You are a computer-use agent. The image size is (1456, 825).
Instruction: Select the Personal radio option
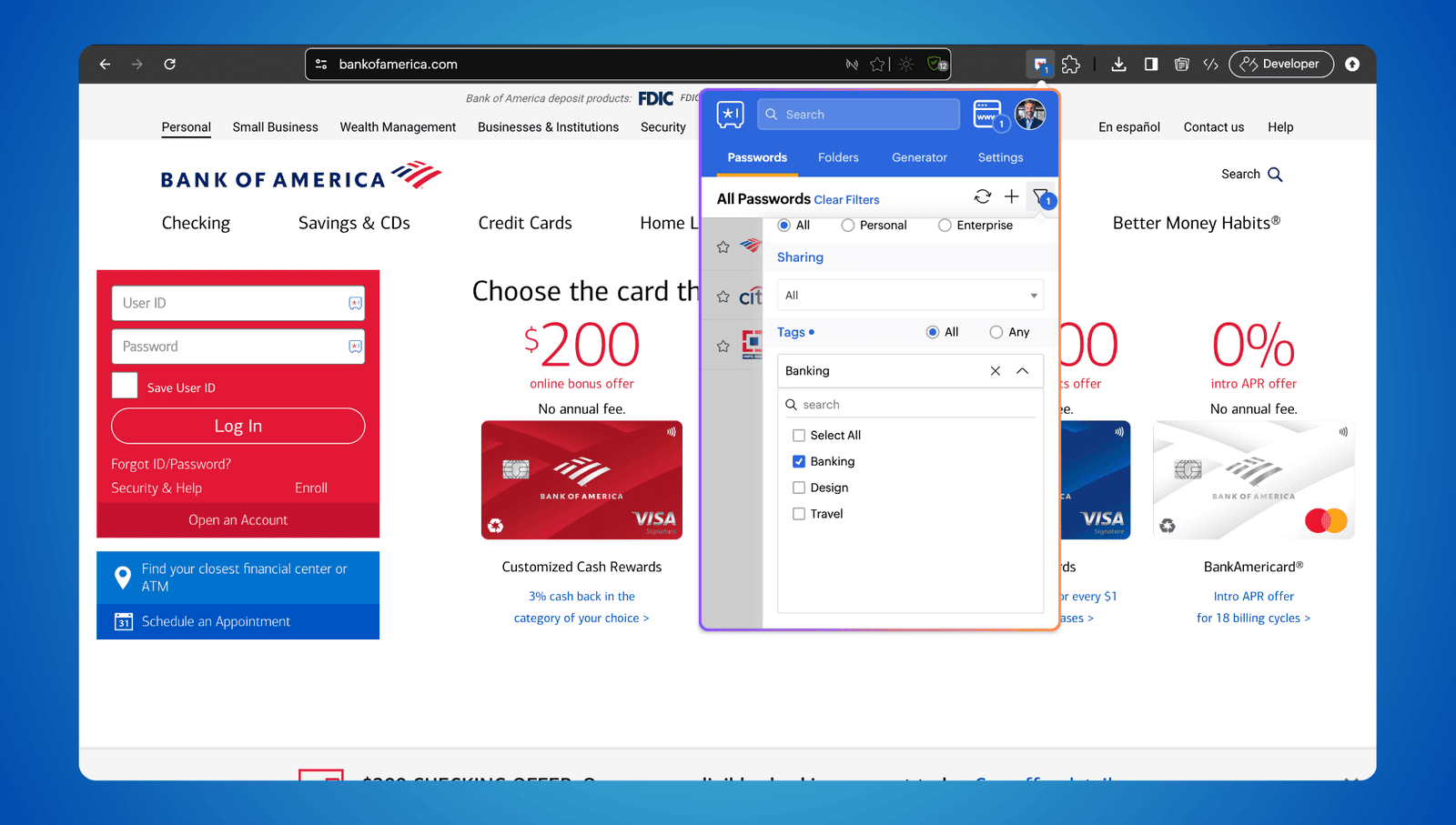pos(847,225)
